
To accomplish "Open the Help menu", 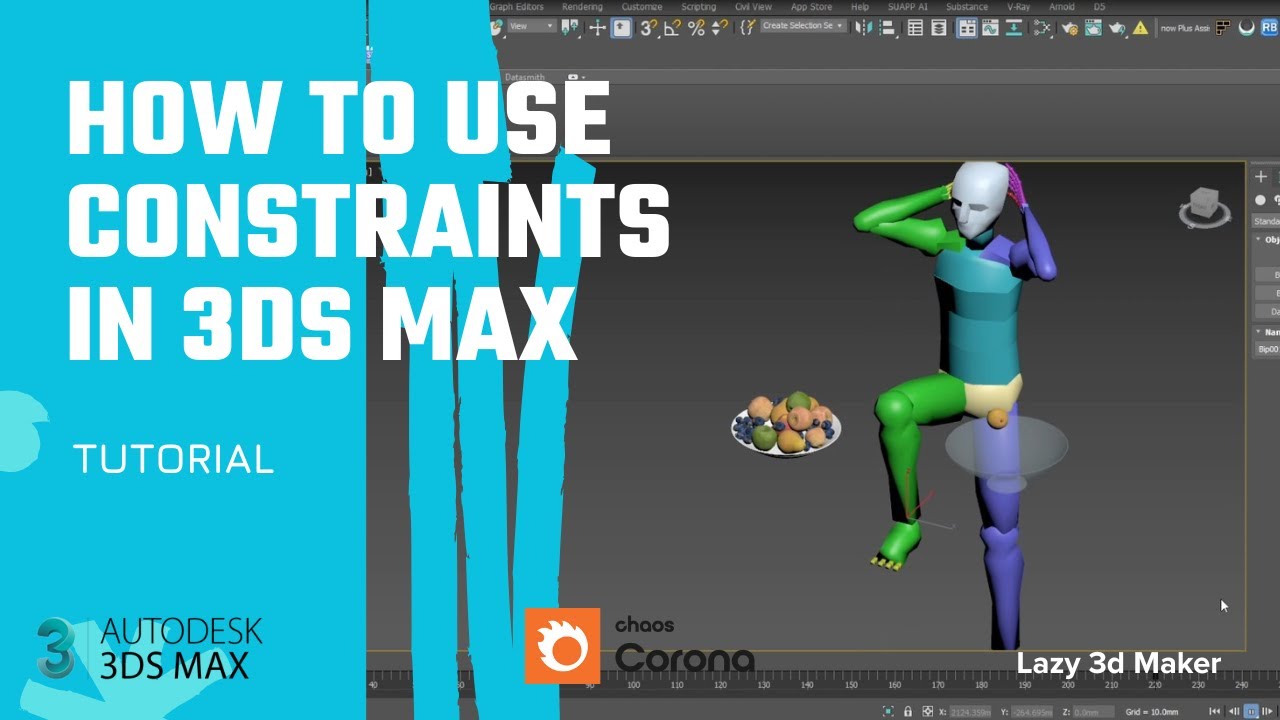I will pos(860,7).
